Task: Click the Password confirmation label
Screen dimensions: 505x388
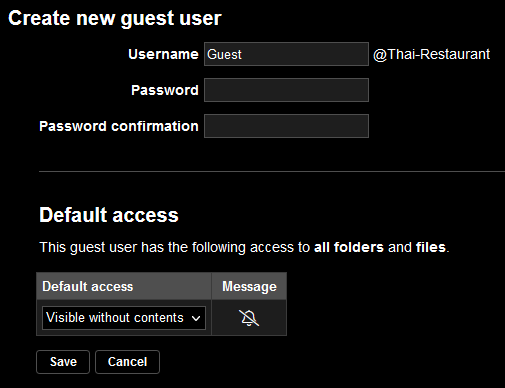Action: 119,126
